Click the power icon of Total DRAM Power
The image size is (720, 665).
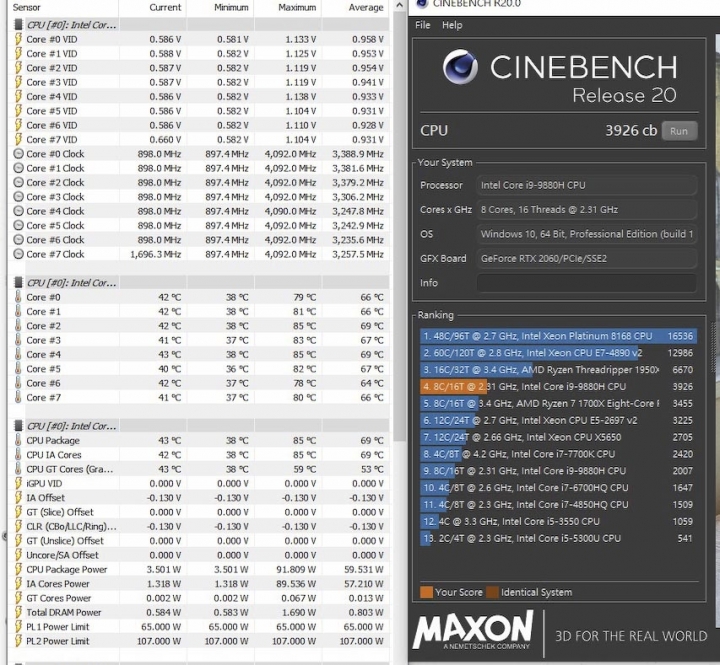18,612
